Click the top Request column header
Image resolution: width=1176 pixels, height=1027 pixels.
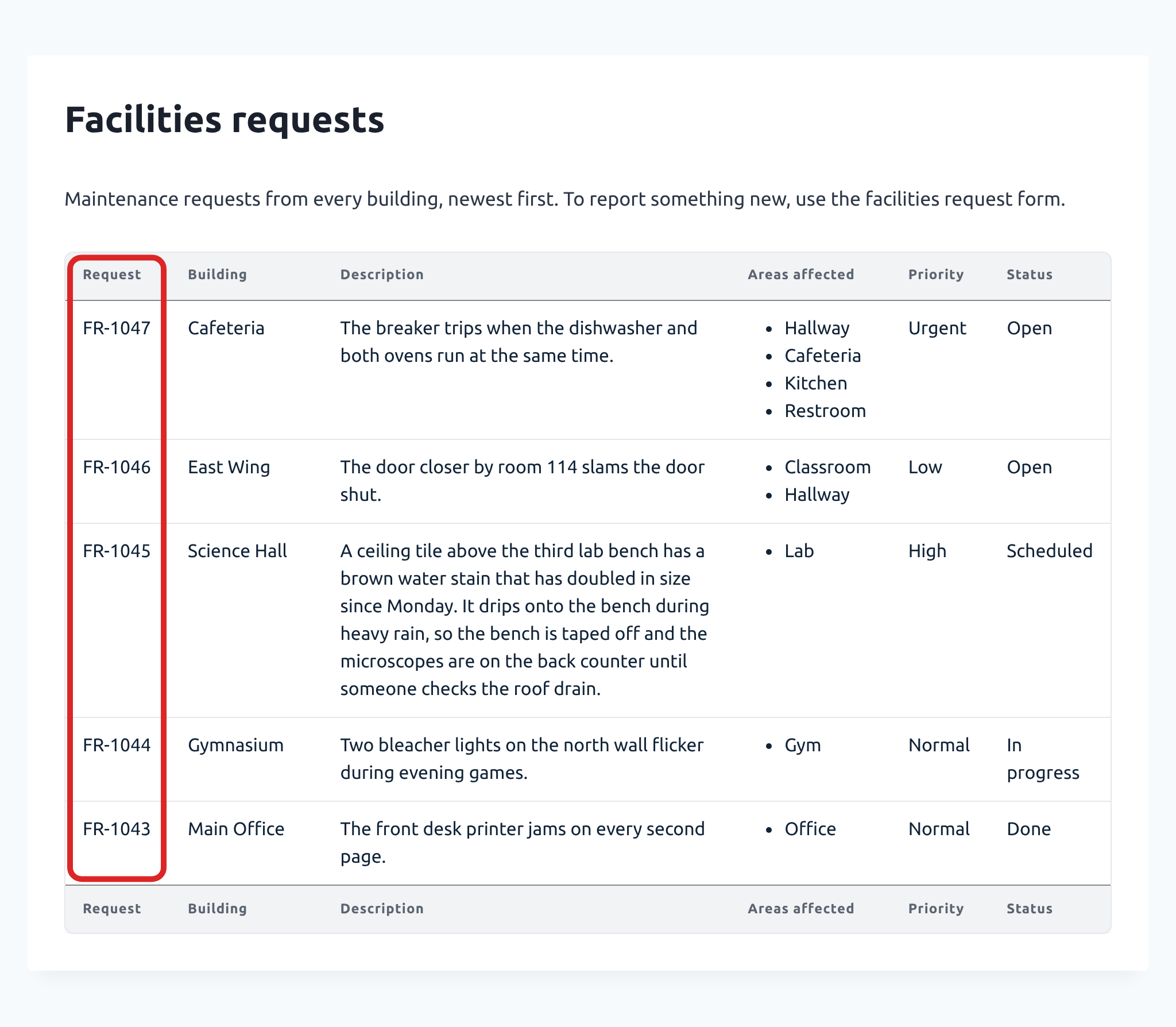[x=112, y=275]
